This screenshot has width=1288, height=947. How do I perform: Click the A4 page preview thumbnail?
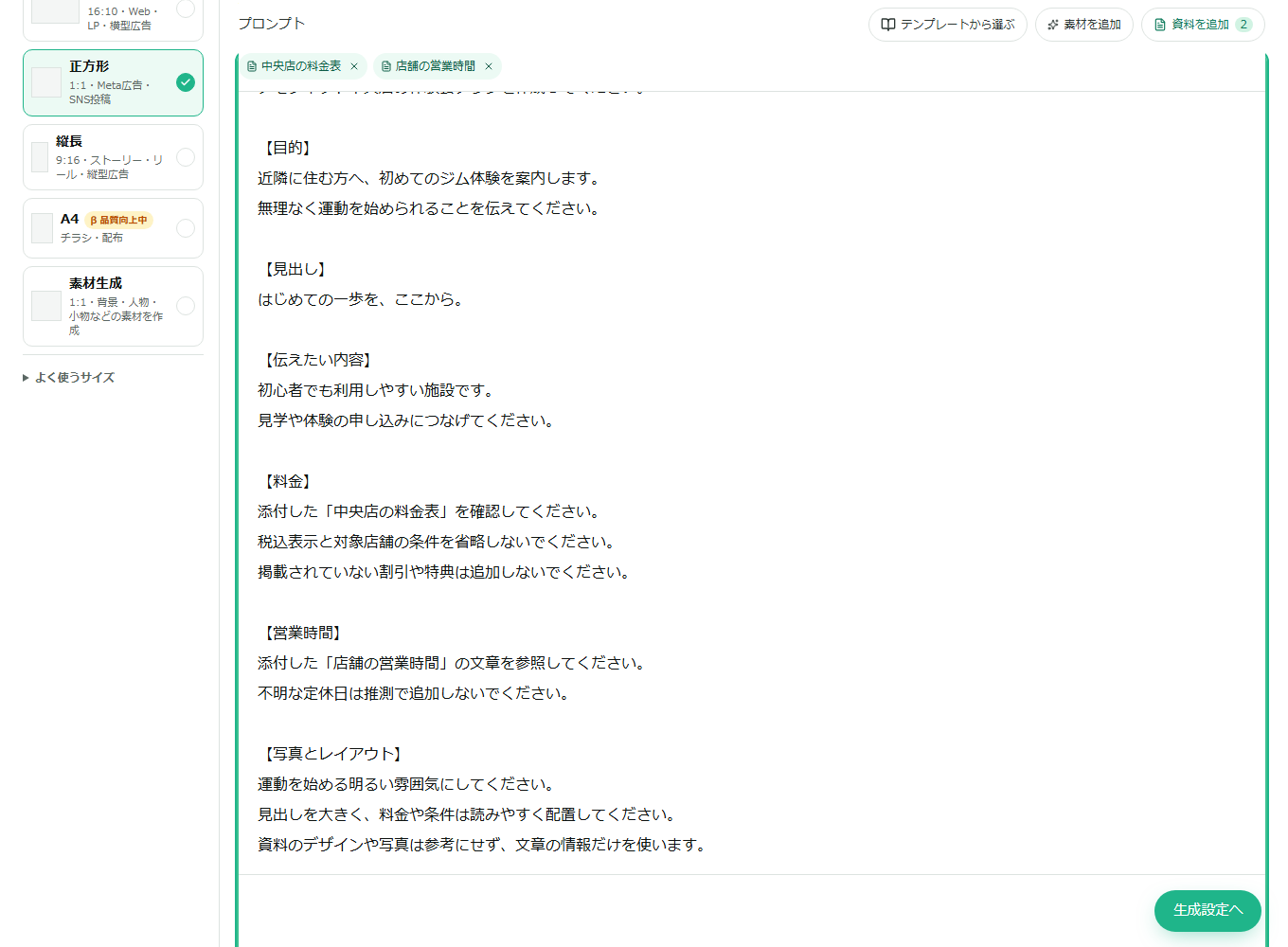pyautogui.click(x=42, y=228)
